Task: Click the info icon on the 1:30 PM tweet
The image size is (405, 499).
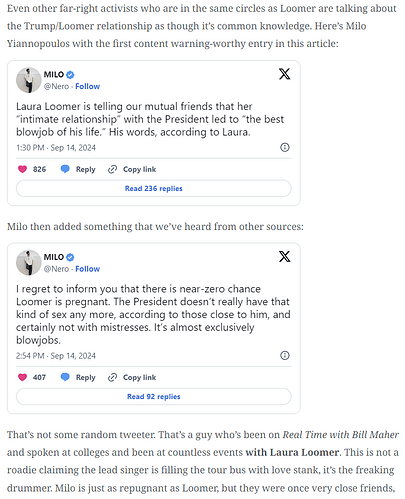Action: pyautogui.click(x=285, y=147)
